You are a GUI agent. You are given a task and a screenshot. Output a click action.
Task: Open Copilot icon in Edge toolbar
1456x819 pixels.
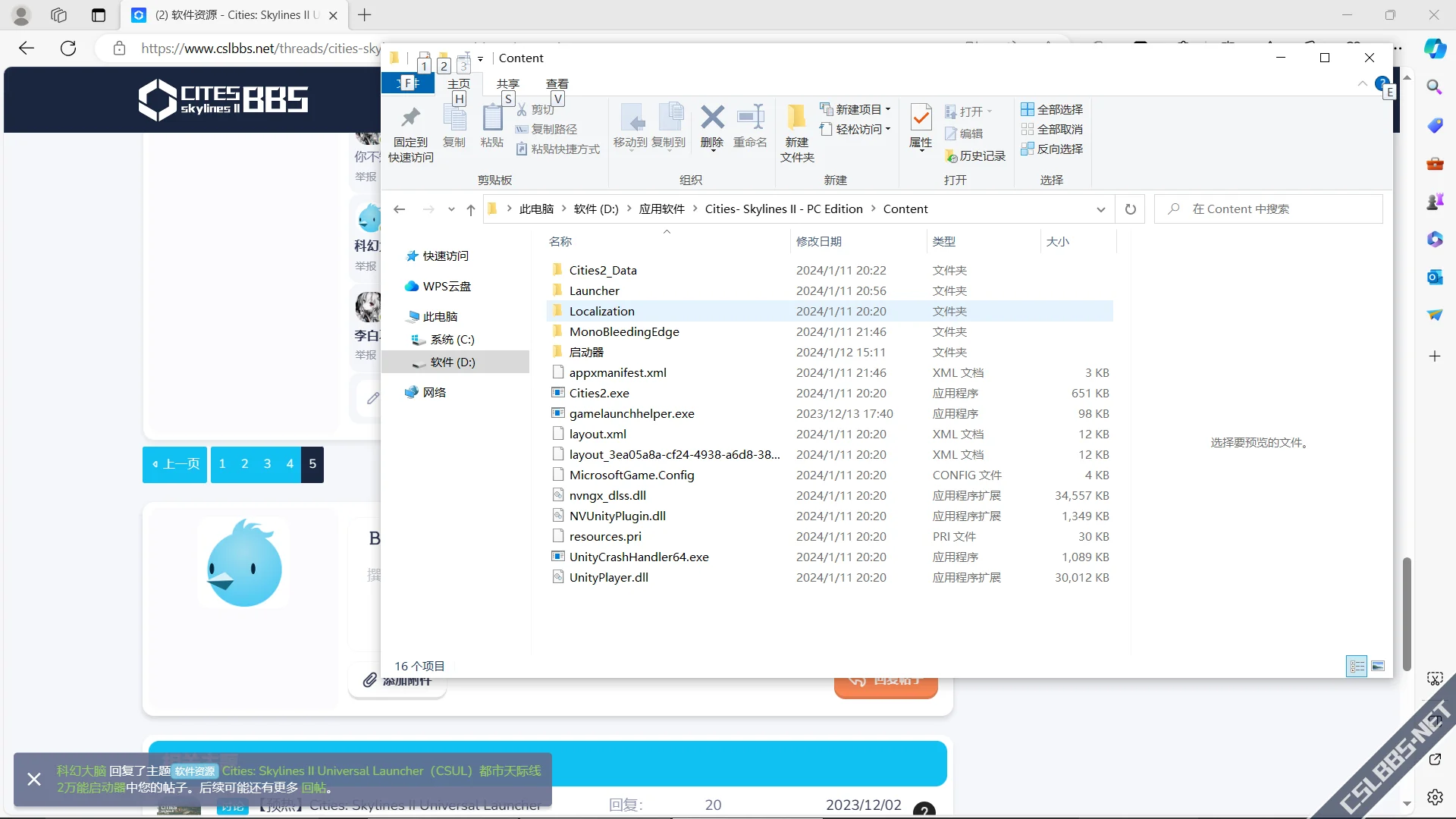click(x=1435, y=49)
